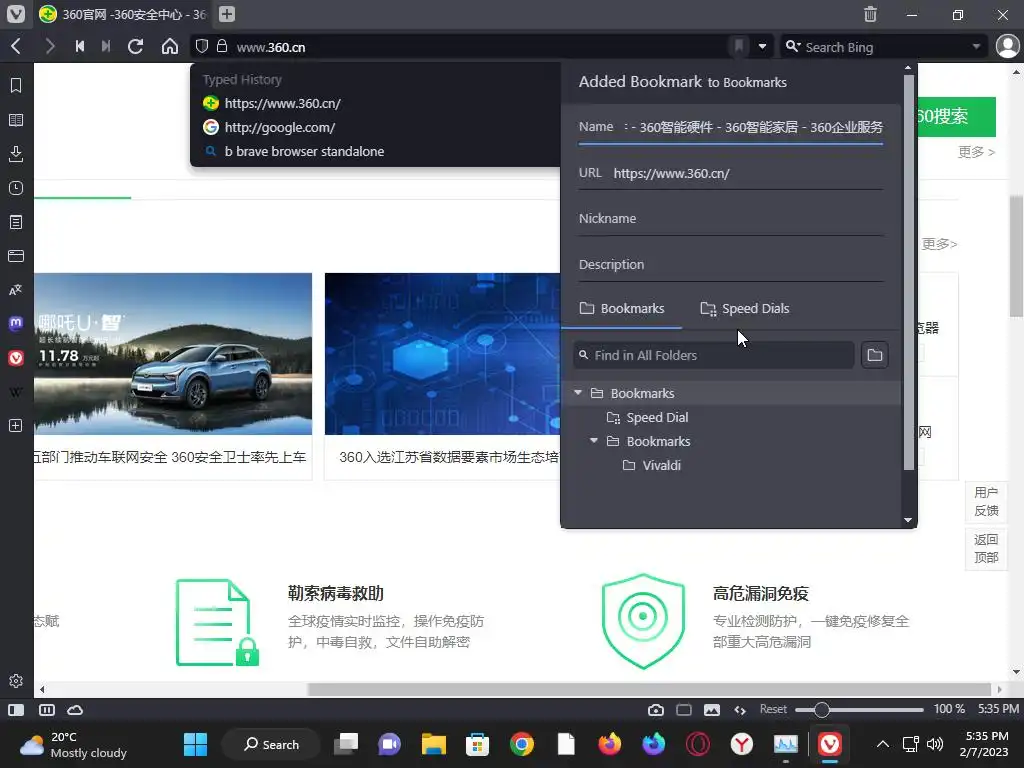The width and height of the screenshot is (1024, 768).
Task: Open the Window panel
Action: click(x=16, y=256)
